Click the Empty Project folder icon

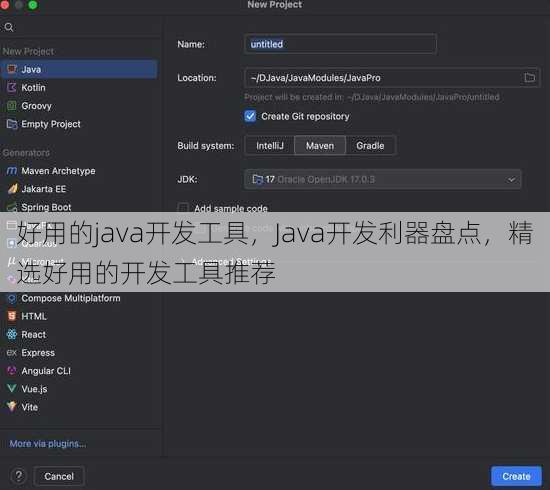[12, 124]
